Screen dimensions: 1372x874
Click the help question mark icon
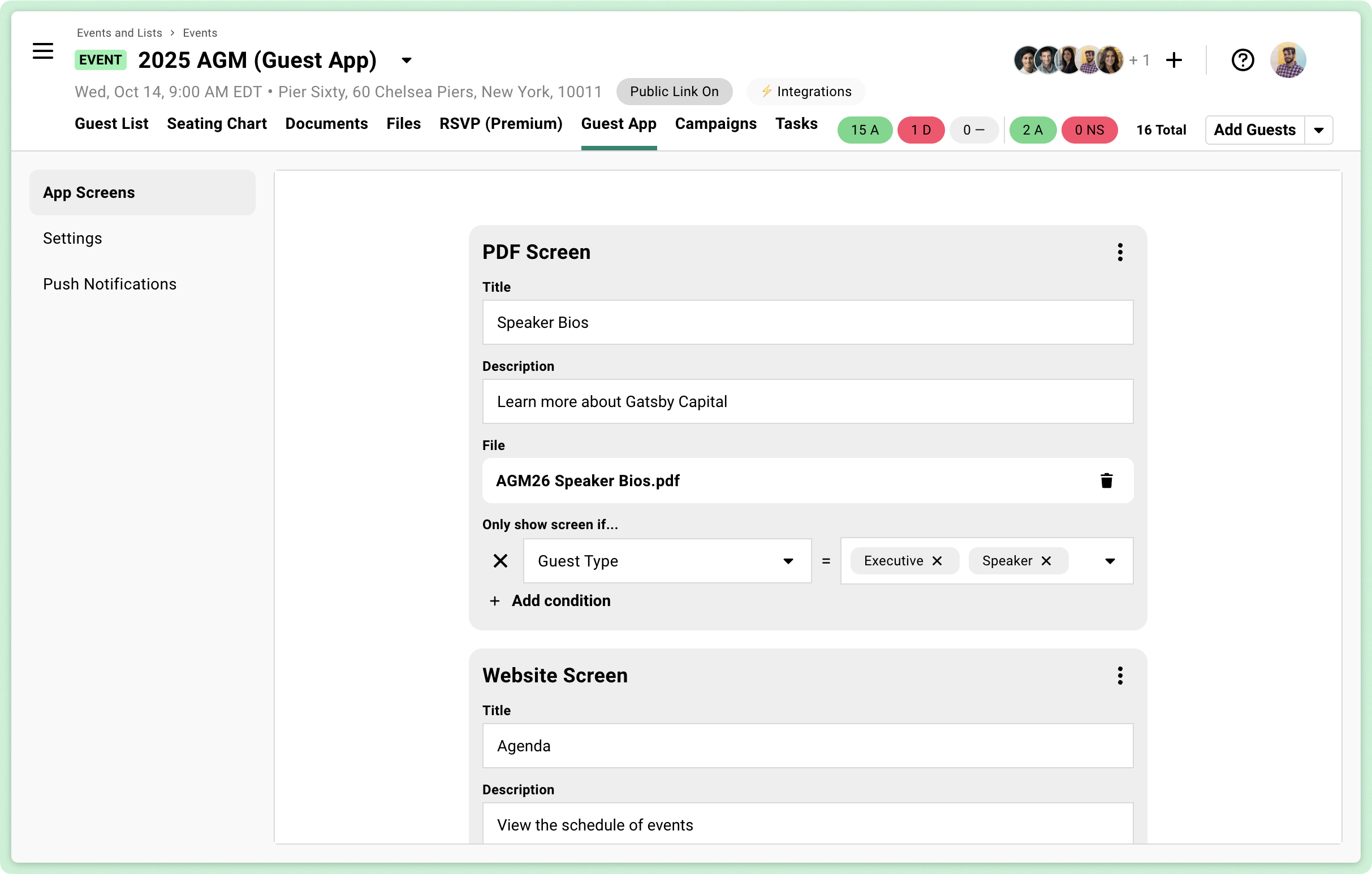[1242, 59]
